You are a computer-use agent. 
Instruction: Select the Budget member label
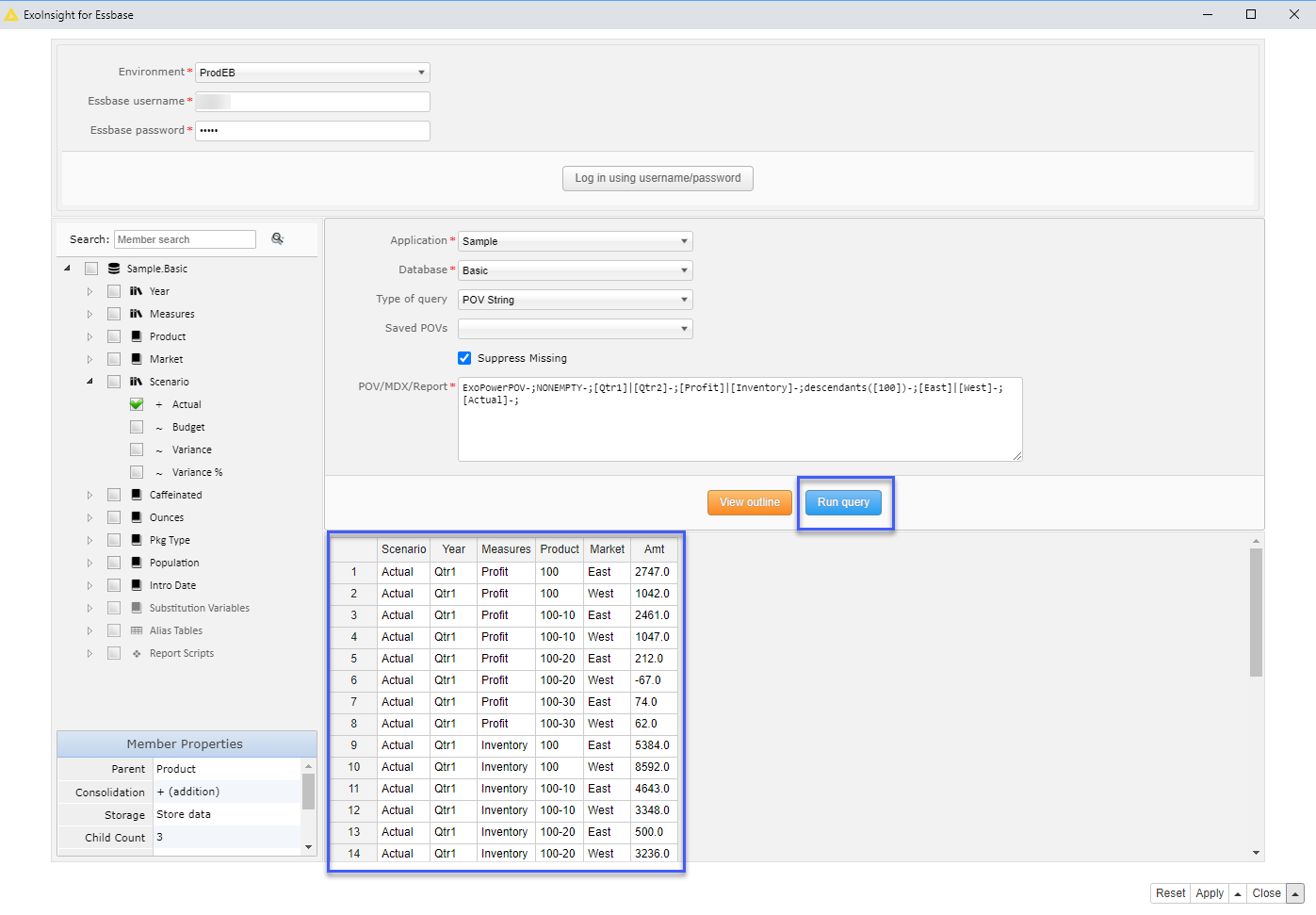click(x=188, y=427)
